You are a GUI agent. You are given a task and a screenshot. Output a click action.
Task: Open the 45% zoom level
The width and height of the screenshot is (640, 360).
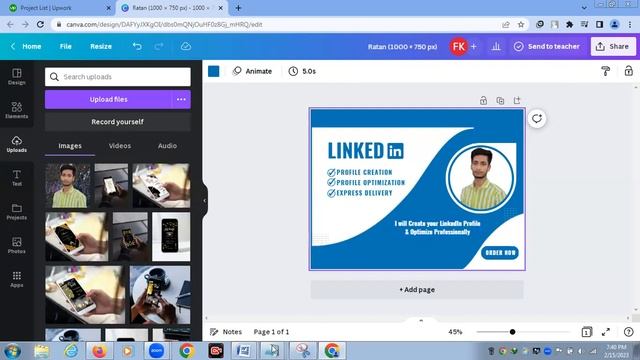tap(455, 332)
